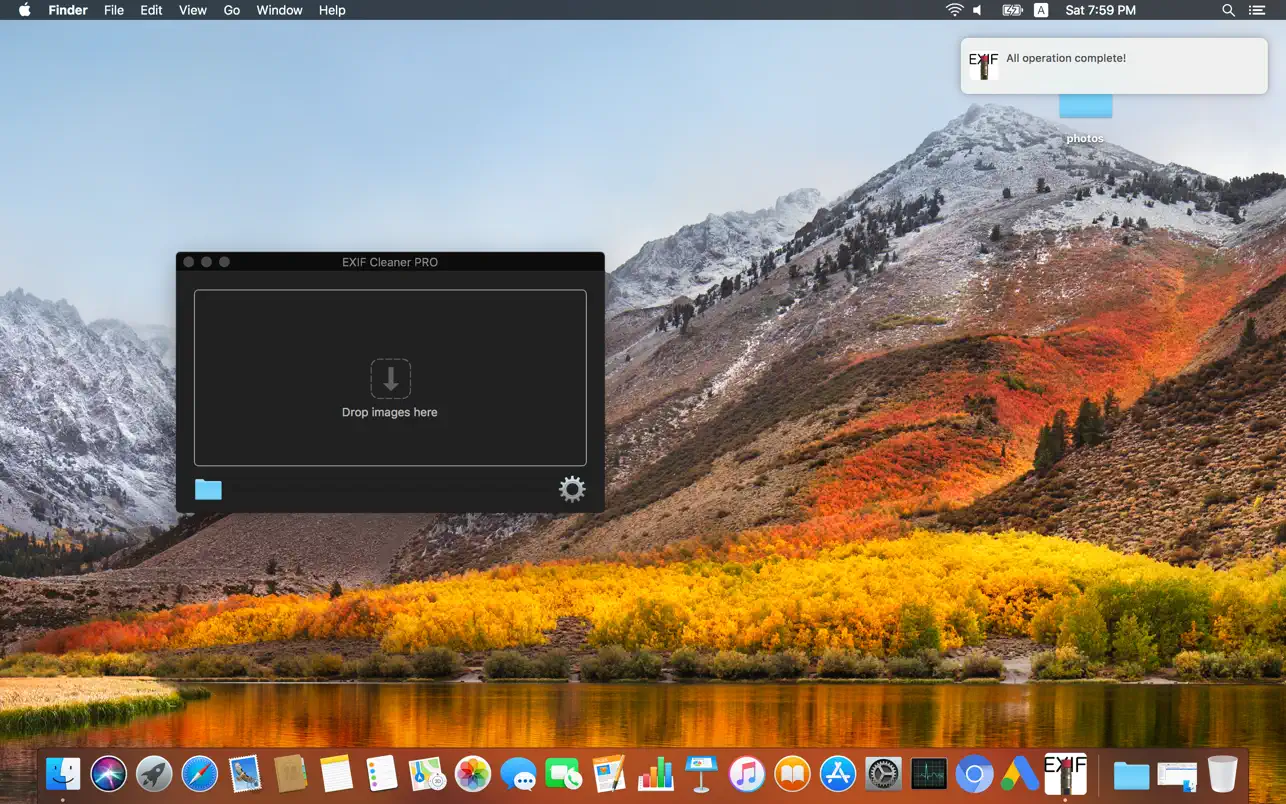Click the All operation complete notification
1286x804 pixels.
[1113, 65]
